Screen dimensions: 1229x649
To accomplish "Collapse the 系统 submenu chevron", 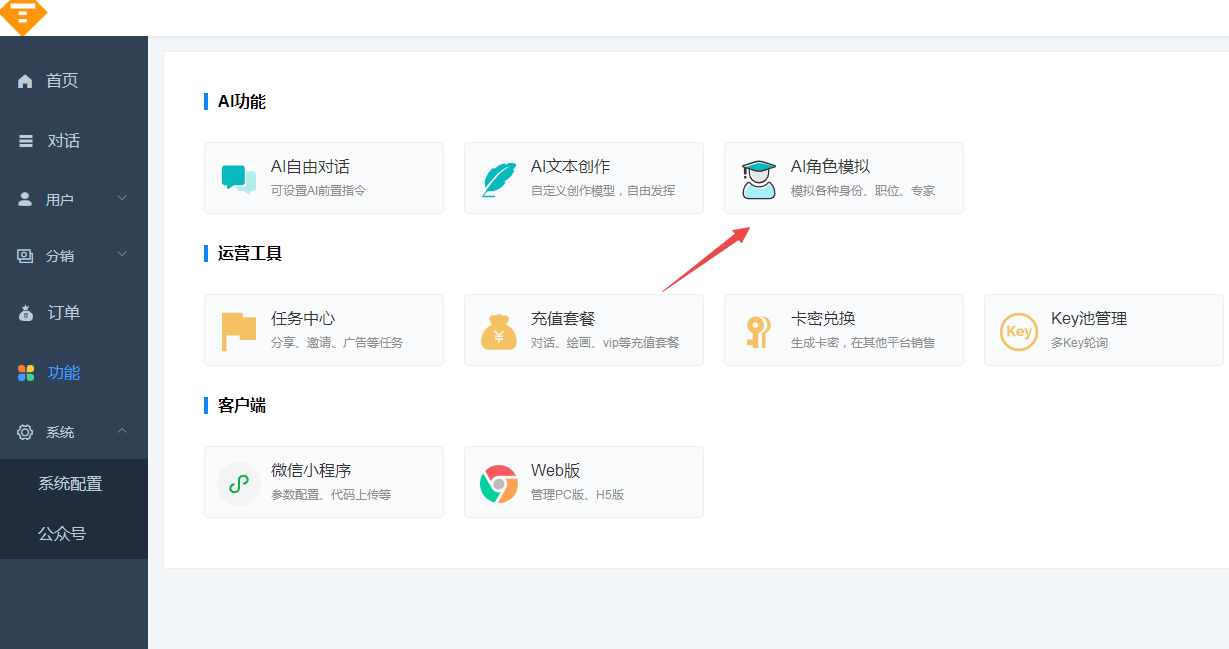I will coord(122,431).
